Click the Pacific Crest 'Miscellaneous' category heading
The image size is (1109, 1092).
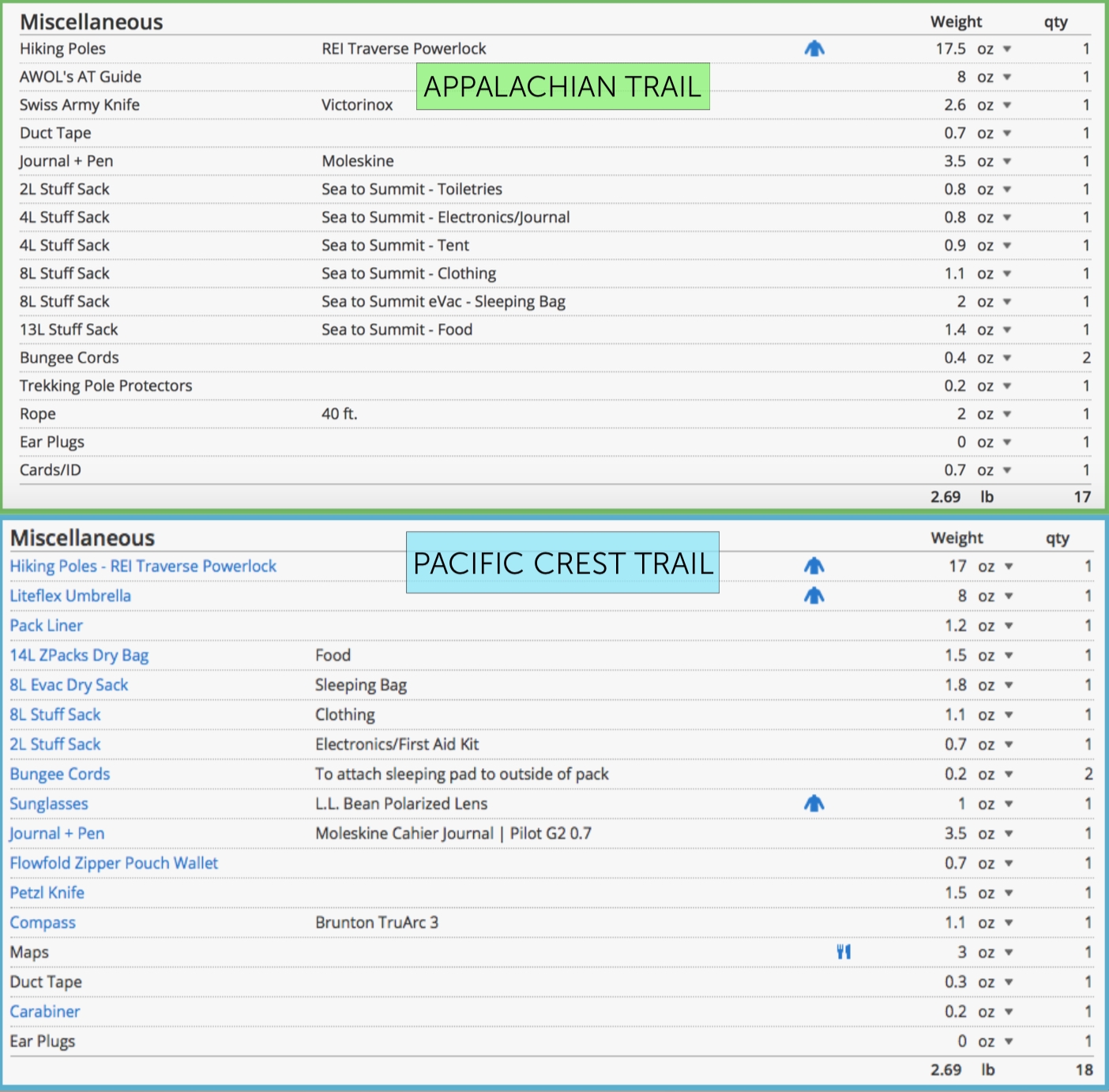pos(82,538)
